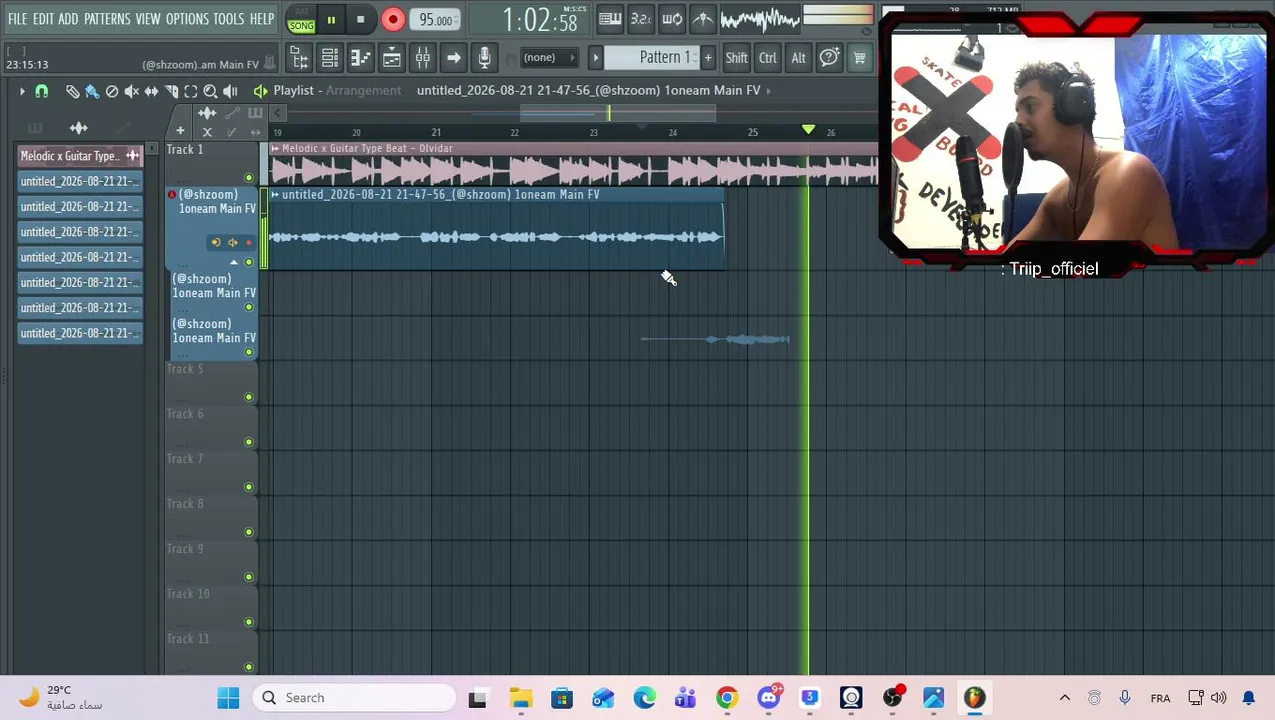Mute Track 5 green LED

249,397
